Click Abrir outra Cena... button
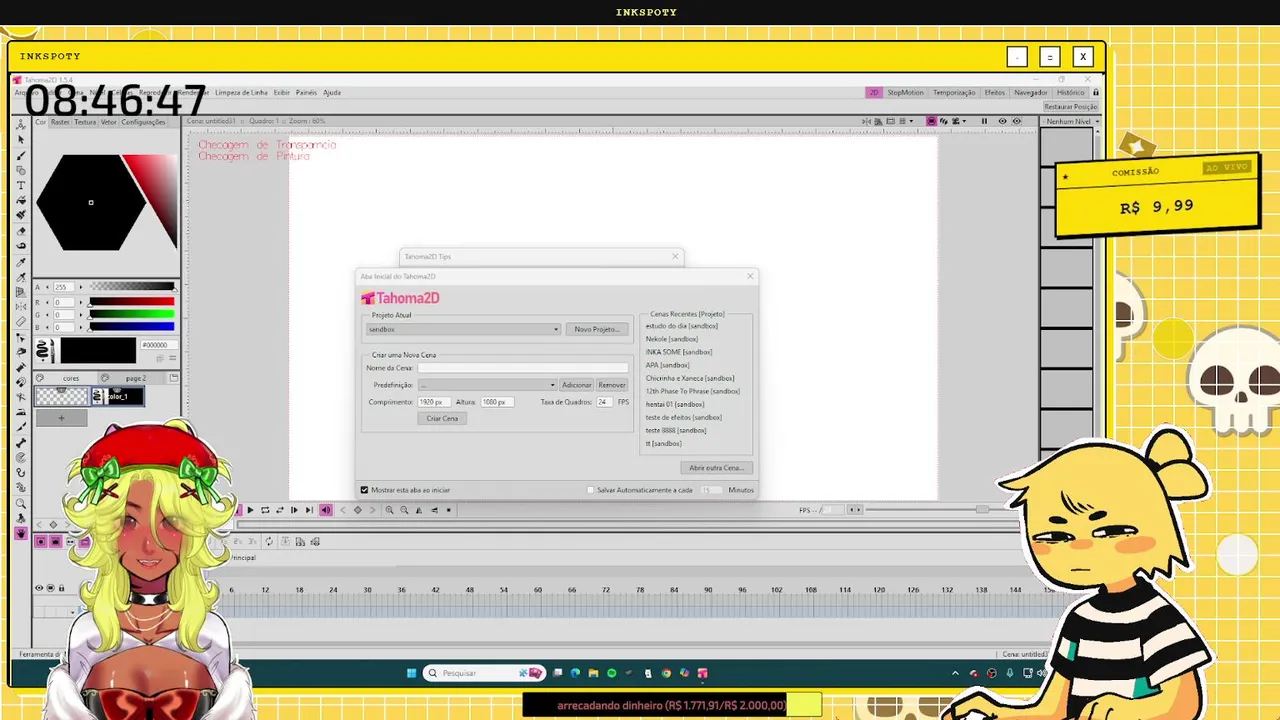This screenshot has width=1280, height=720. tap(716, 468)
